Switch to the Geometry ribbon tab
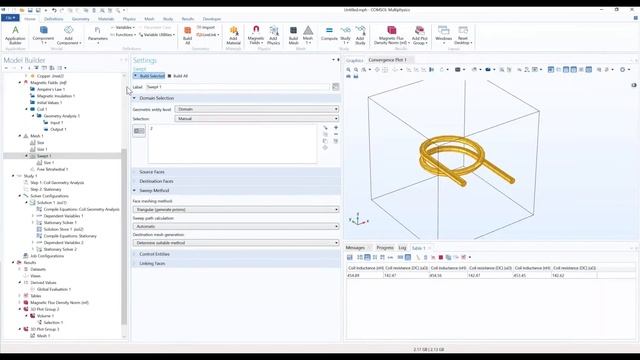The image size is (640, 360). tap(80, 19)
